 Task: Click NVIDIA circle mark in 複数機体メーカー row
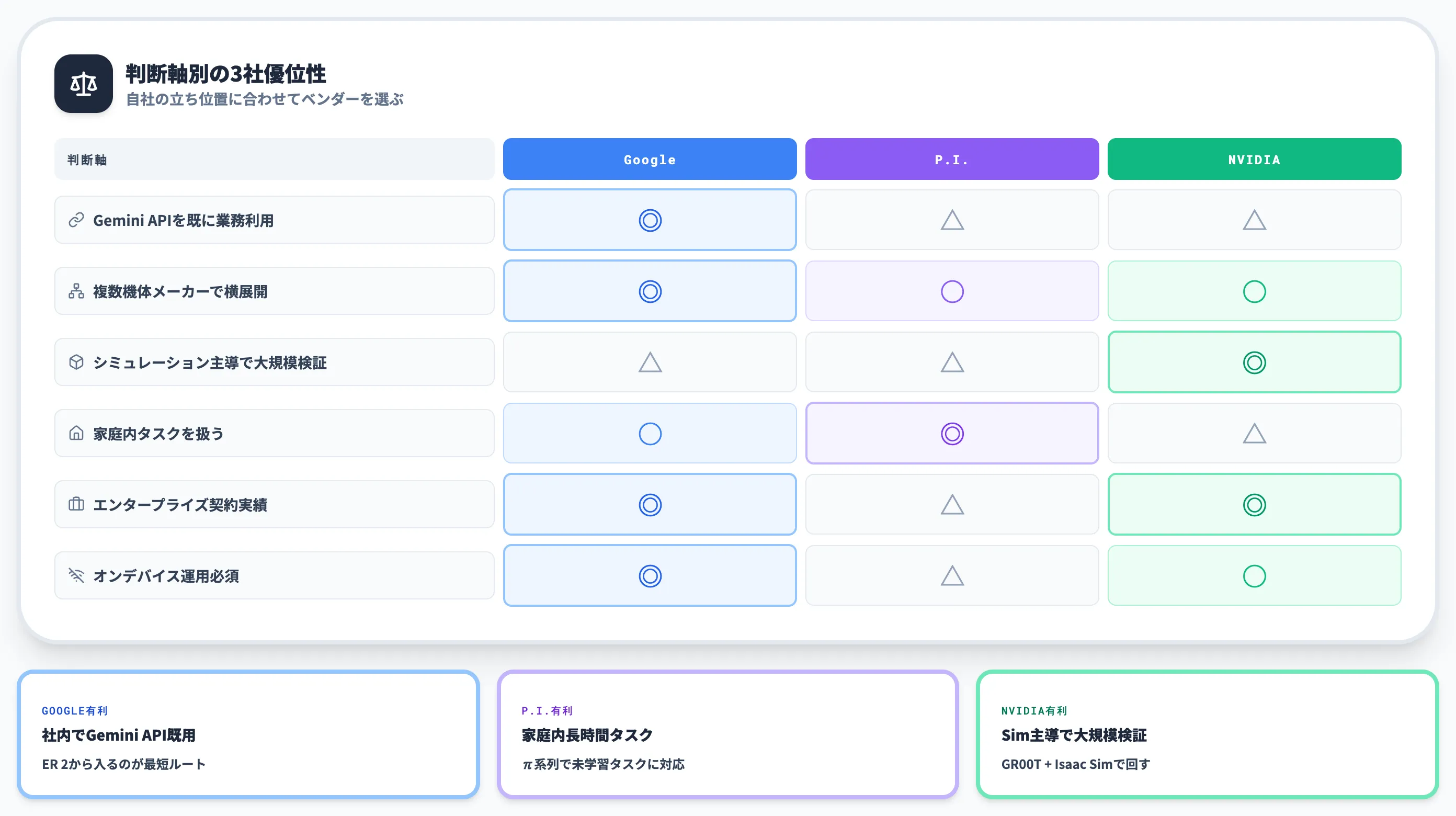click(x=1254, y=291)
